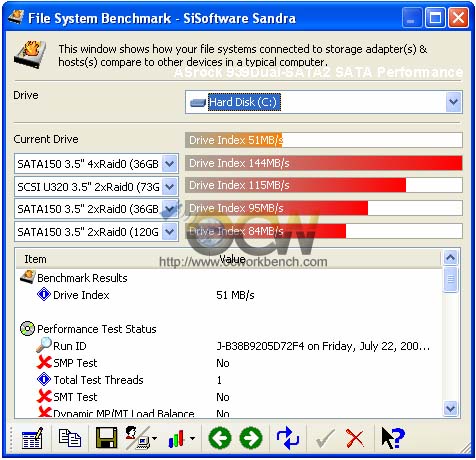Select the Performance Test Status heading
Image resolution: width=476 pixels, height=460 pixels.
[97, 329]
